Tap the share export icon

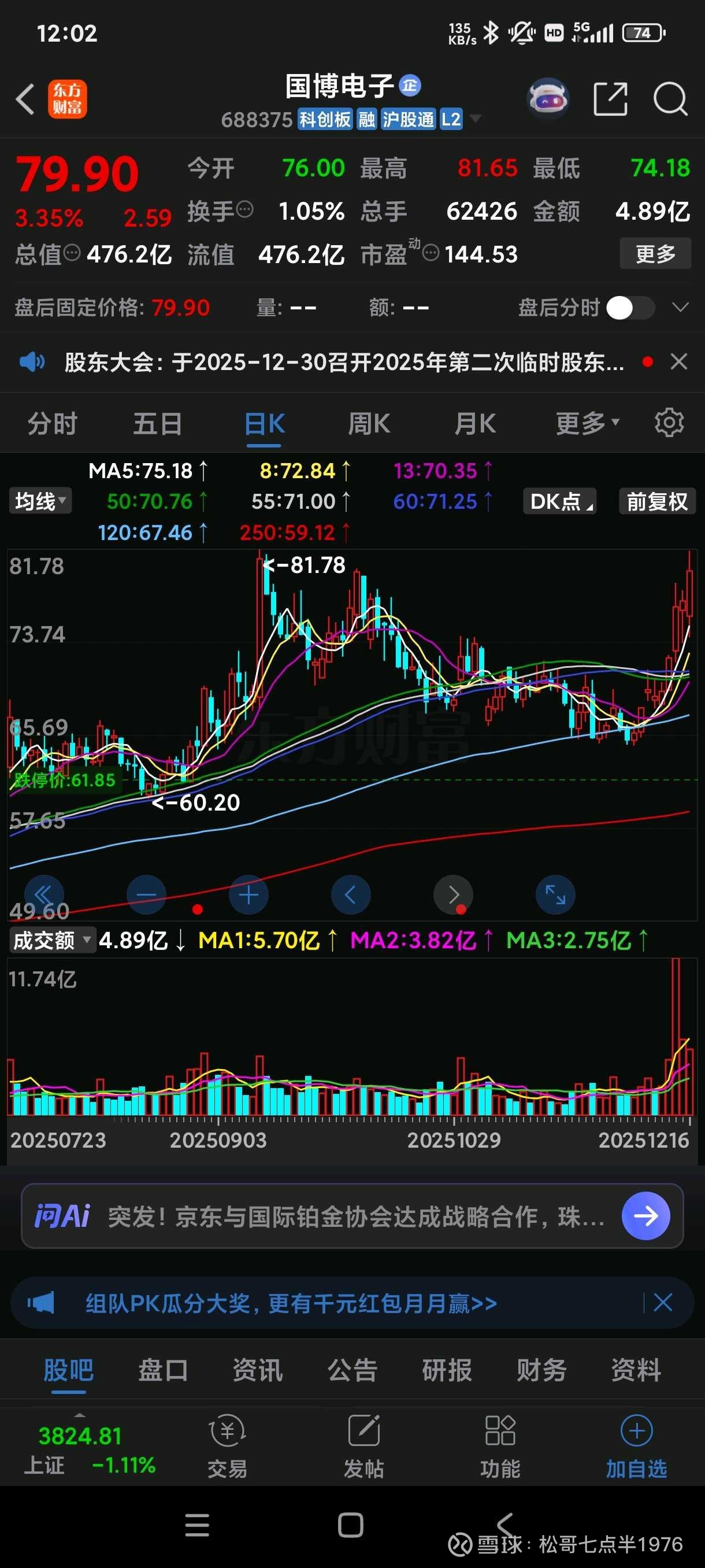[x=610, y=99]
